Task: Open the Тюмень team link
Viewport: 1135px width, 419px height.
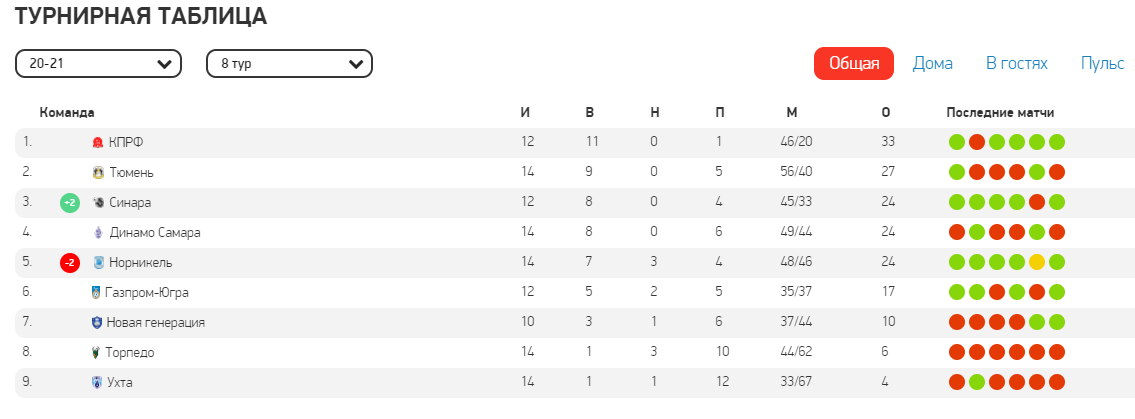Action: click(x=130, y=172)
